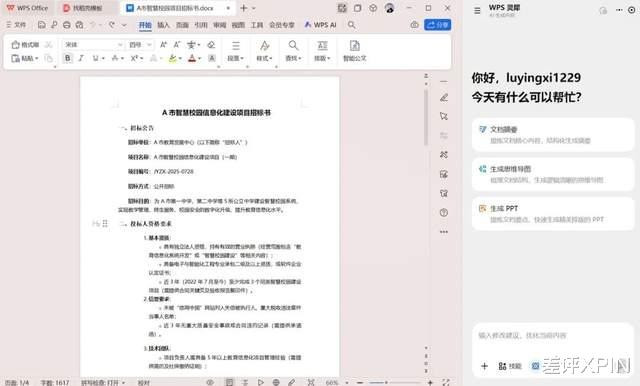Click the search icon beside WPS AI

pos(351,25)
